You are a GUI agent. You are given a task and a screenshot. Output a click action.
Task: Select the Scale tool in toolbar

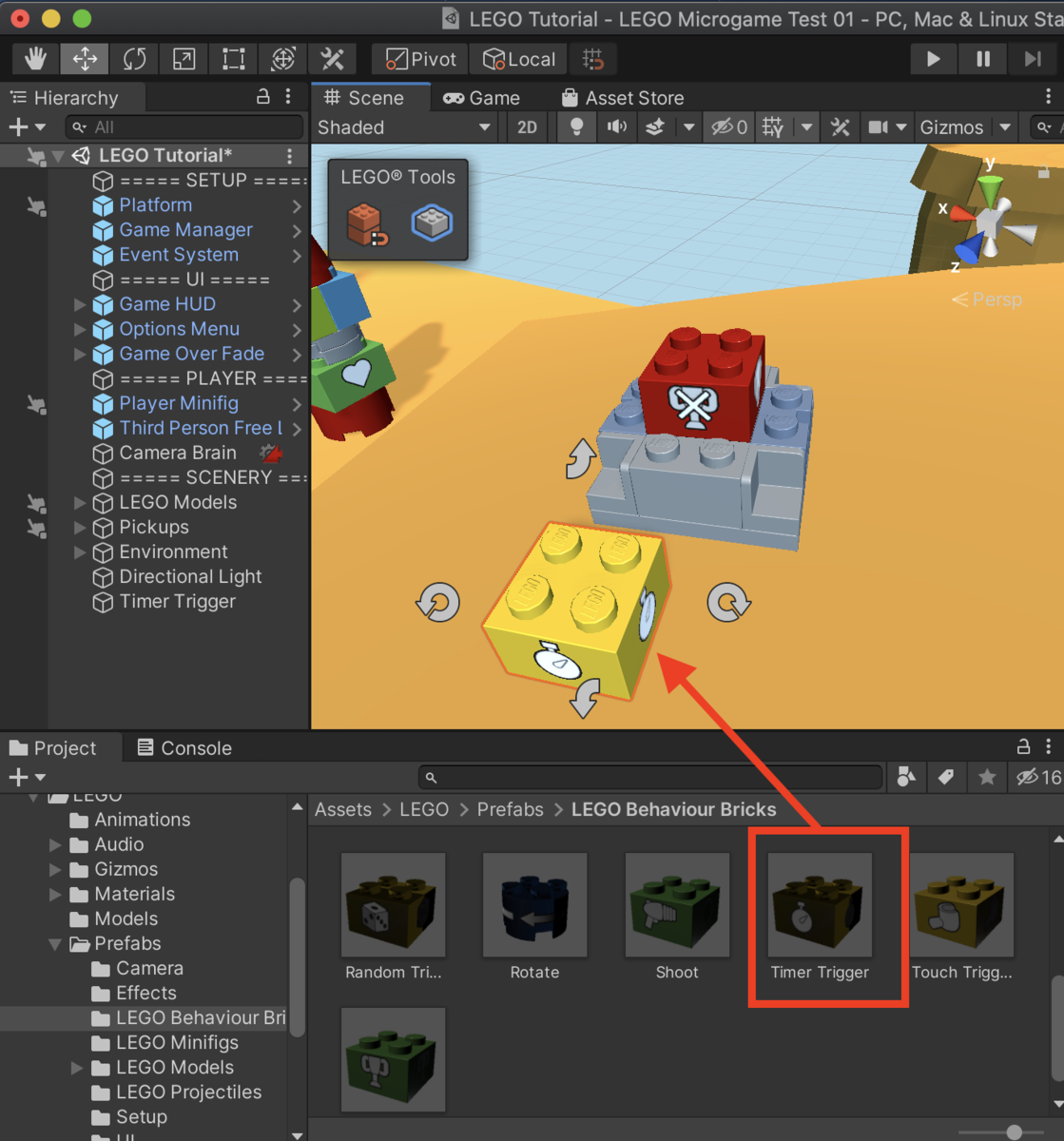184,59
